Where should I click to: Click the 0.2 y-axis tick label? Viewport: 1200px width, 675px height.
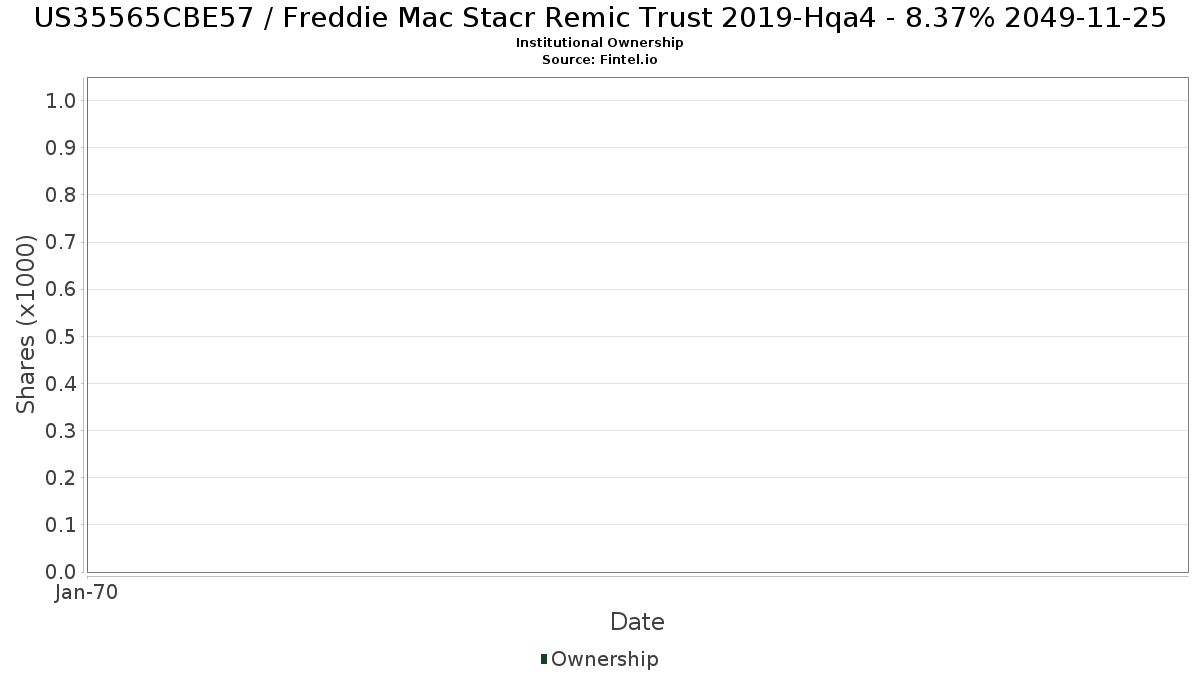(x=61, y=477)
